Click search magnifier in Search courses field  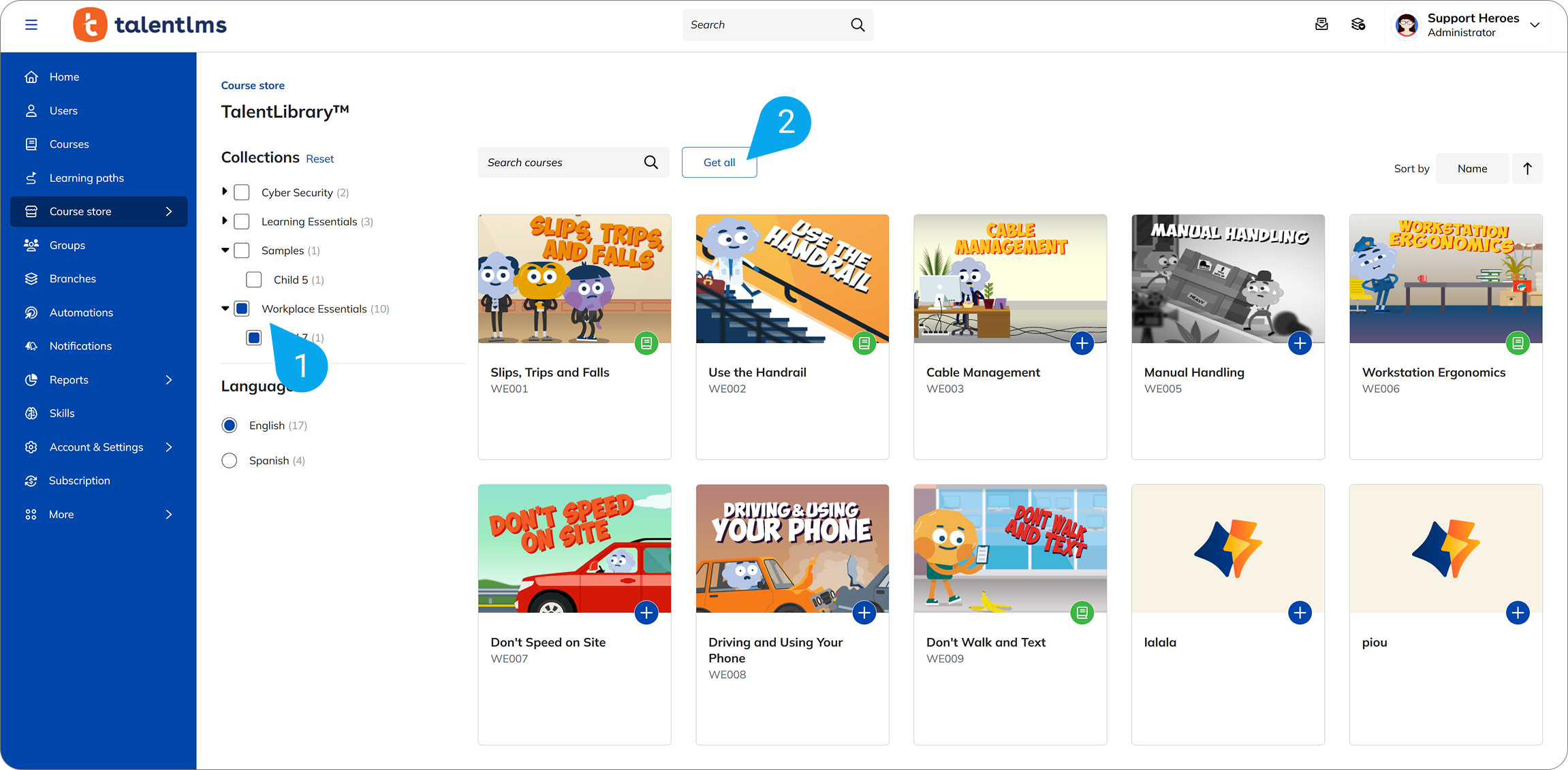coord(650,163)
